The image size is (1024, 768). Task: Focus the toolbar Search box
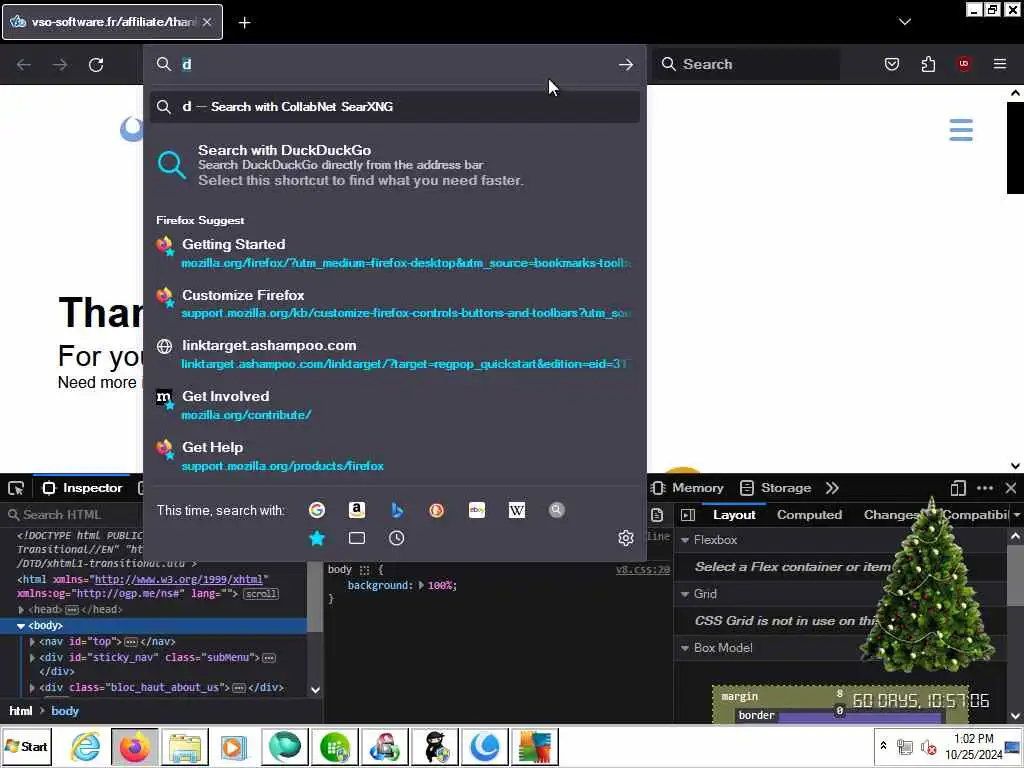click(x=746, y=64)
